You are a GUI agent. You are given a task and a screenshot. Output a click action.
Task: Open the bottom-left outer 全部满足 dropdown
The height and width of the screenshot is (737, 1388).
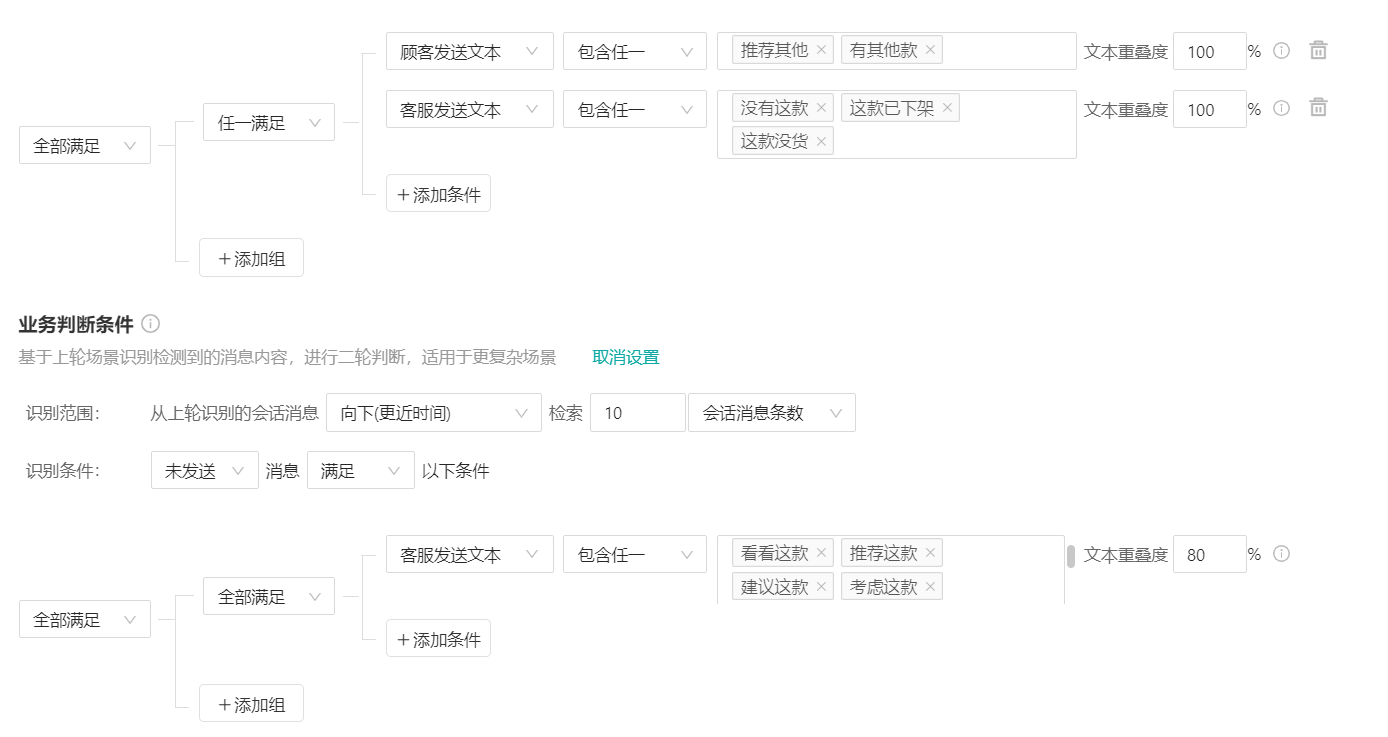pyautogui.click(x=85, y=619)
